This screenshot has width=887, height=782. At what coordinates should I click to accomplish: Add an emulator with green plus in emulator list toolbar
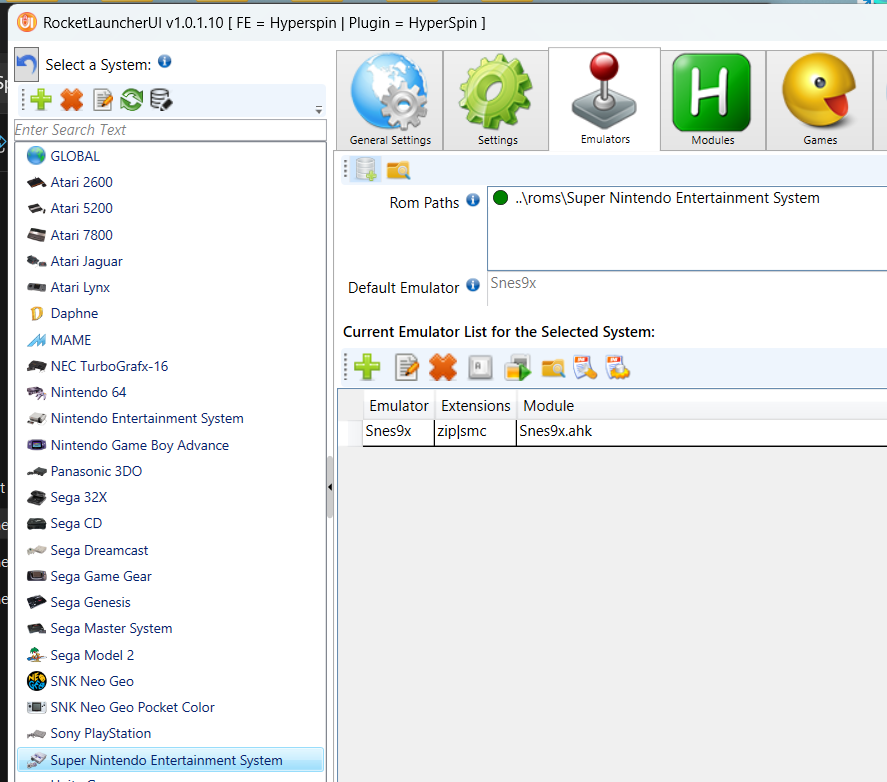coord(367,367)
